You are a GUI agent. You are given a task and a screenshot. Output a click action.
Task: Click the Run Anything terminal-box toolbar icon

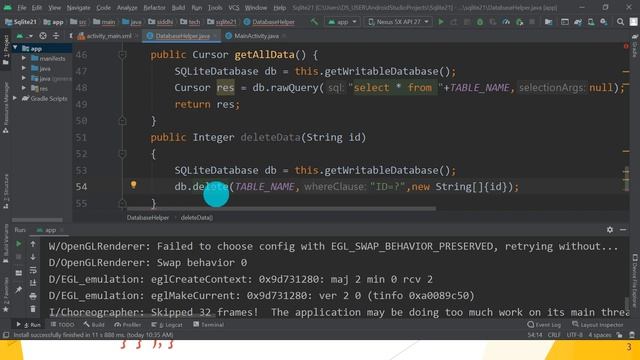pos(564,22)
